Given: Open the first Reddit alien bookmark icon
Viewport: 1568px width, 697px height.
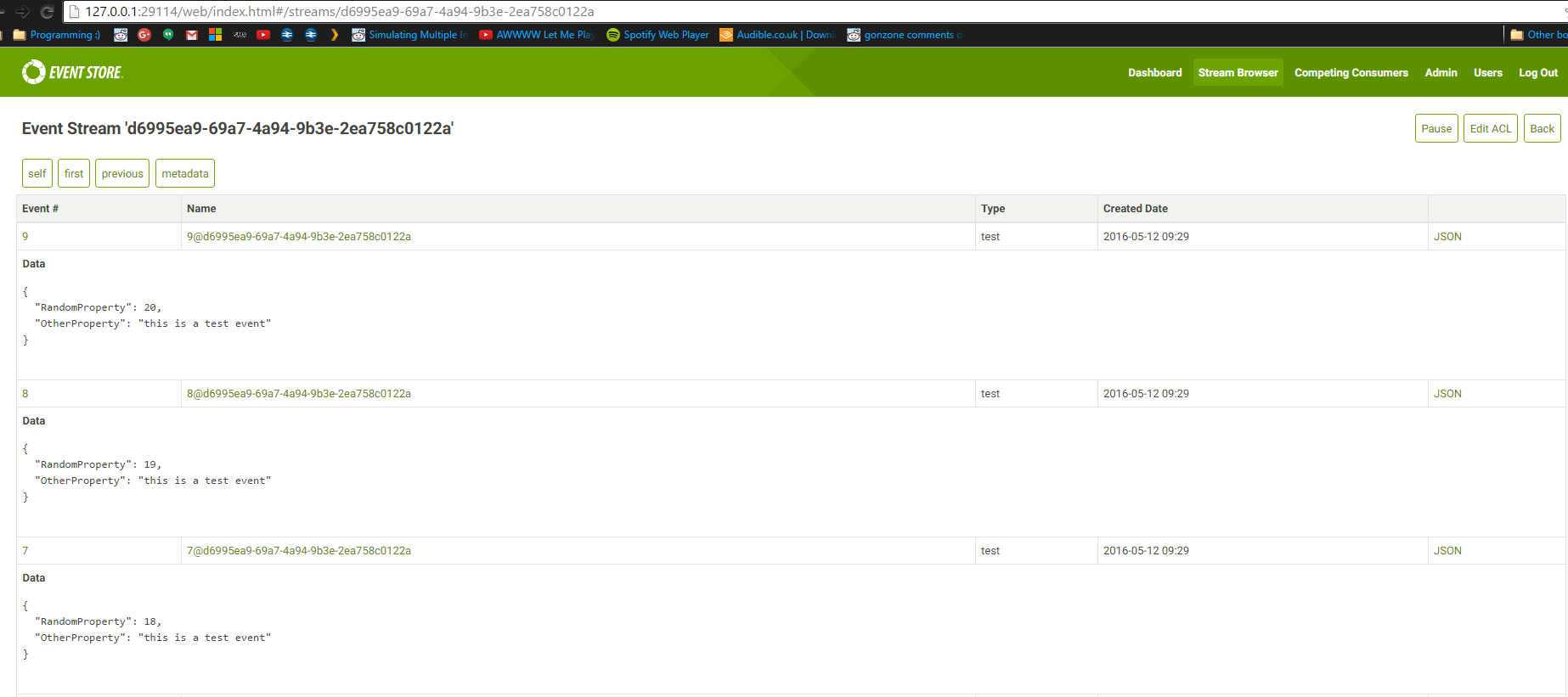Looking at the screenshot, I should coord(121,35).
